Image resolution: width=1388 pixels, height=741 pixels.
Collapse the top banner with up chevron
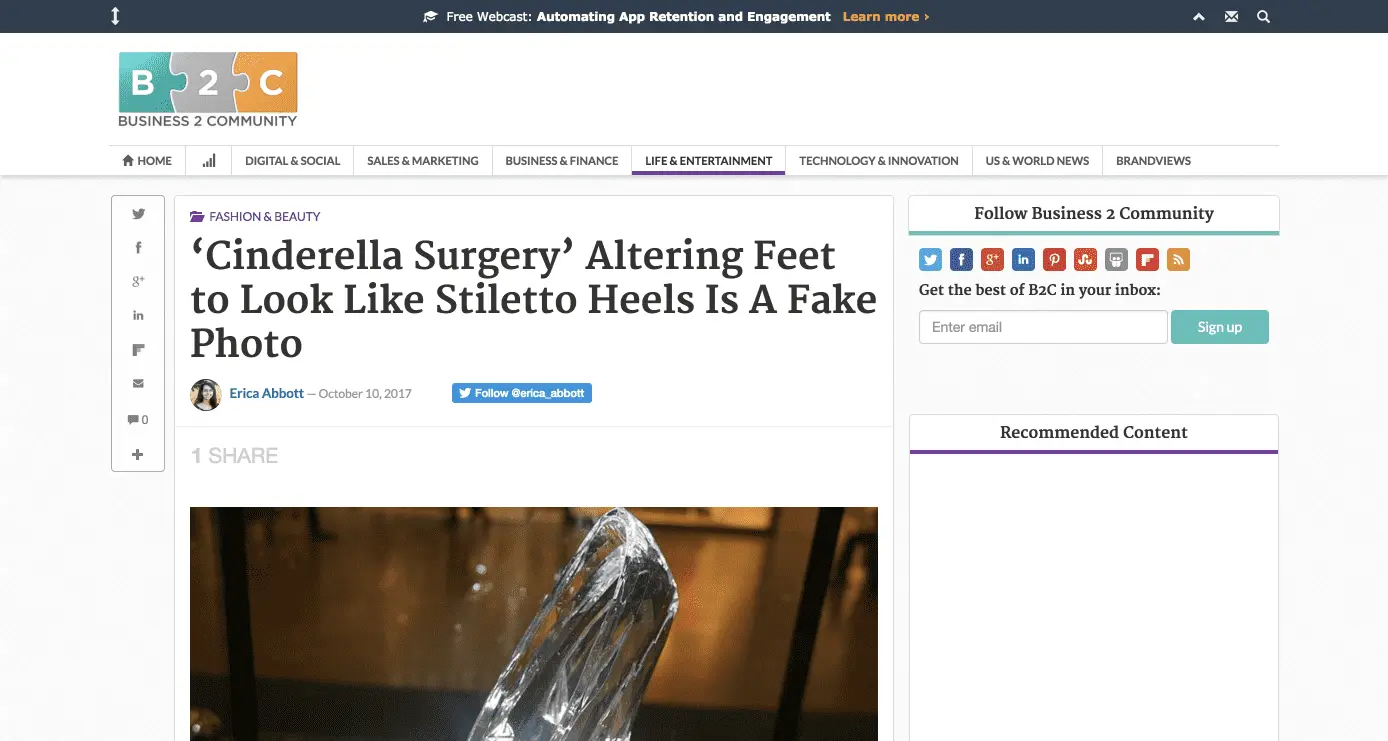tap(1199, 17)
